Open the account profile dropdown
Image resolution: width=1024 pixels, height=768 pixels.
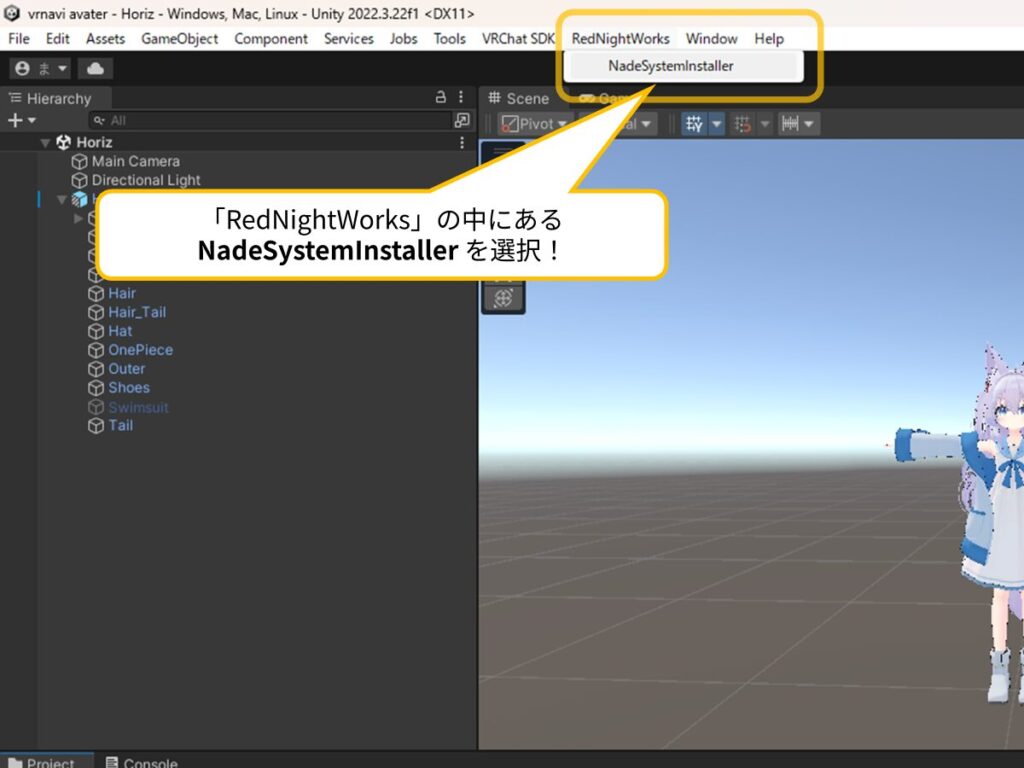pyautogui.click(x=40, y=68)
